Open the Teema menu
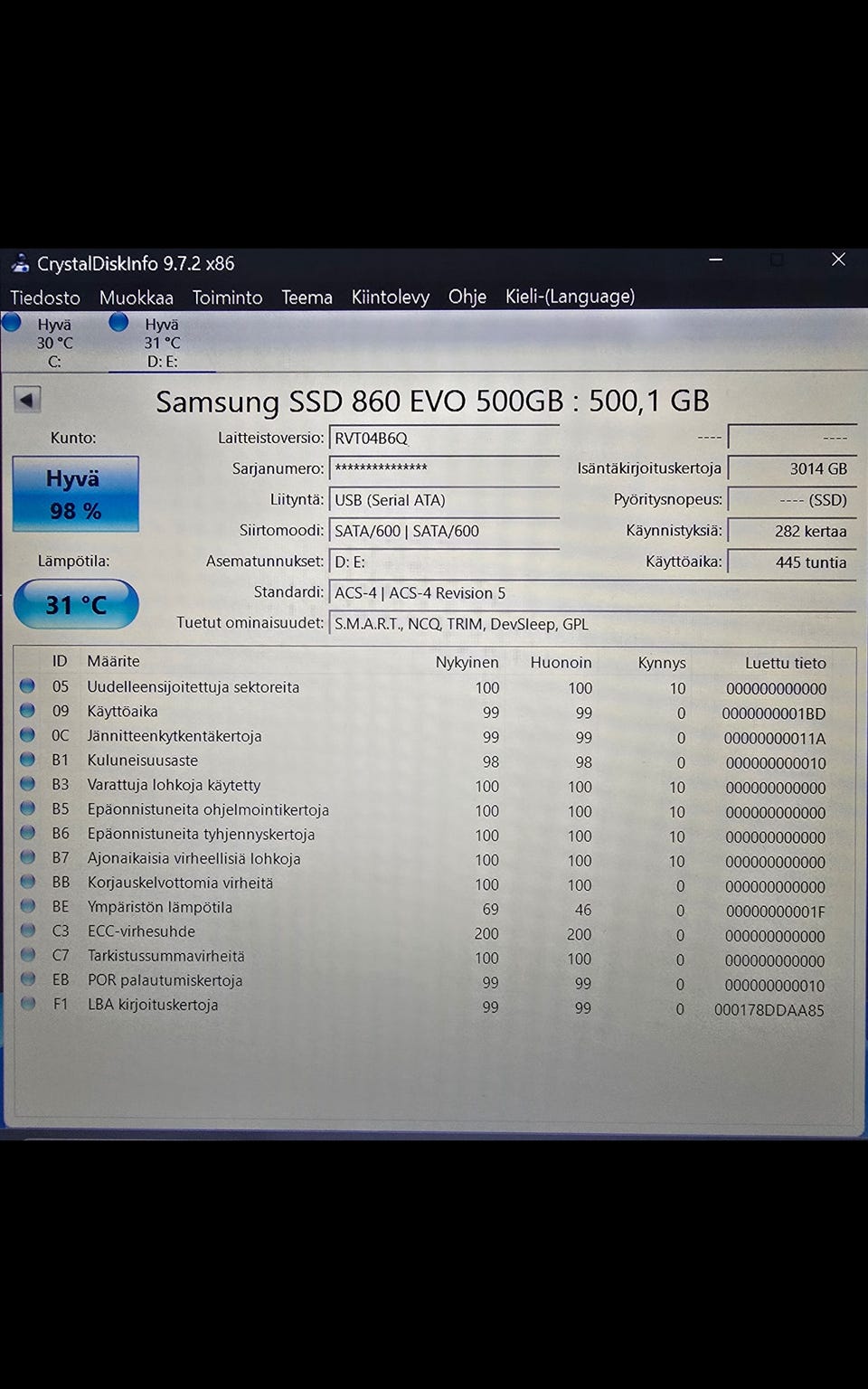 pos(307,298)
